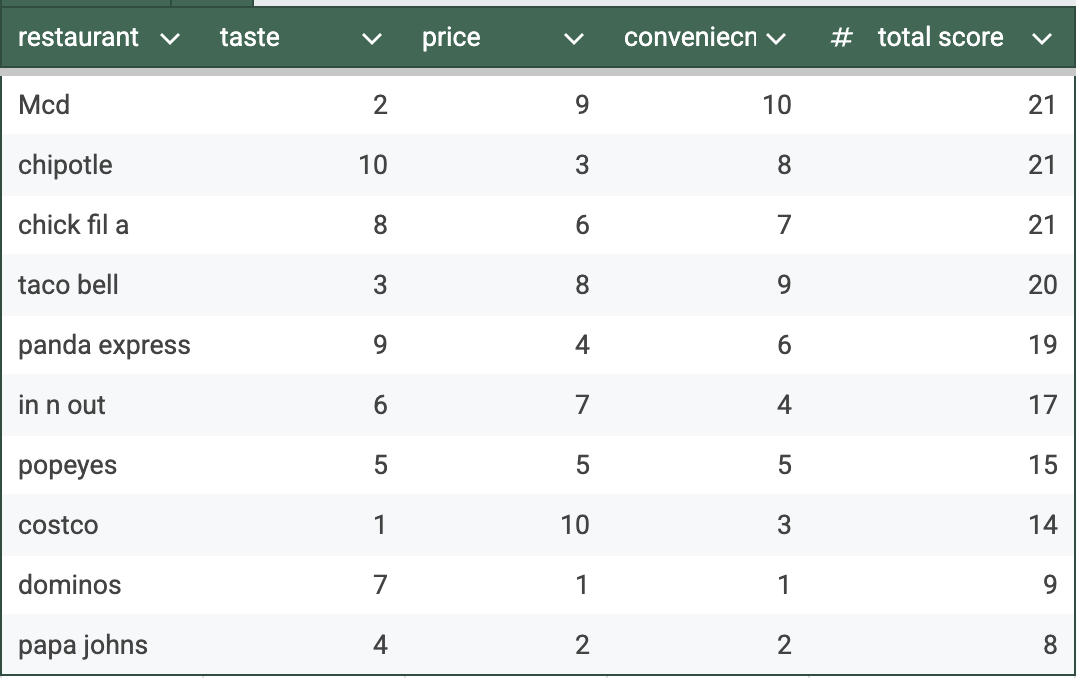
Task: Select the popeyes restaurant cell
Action: [67, 465]
